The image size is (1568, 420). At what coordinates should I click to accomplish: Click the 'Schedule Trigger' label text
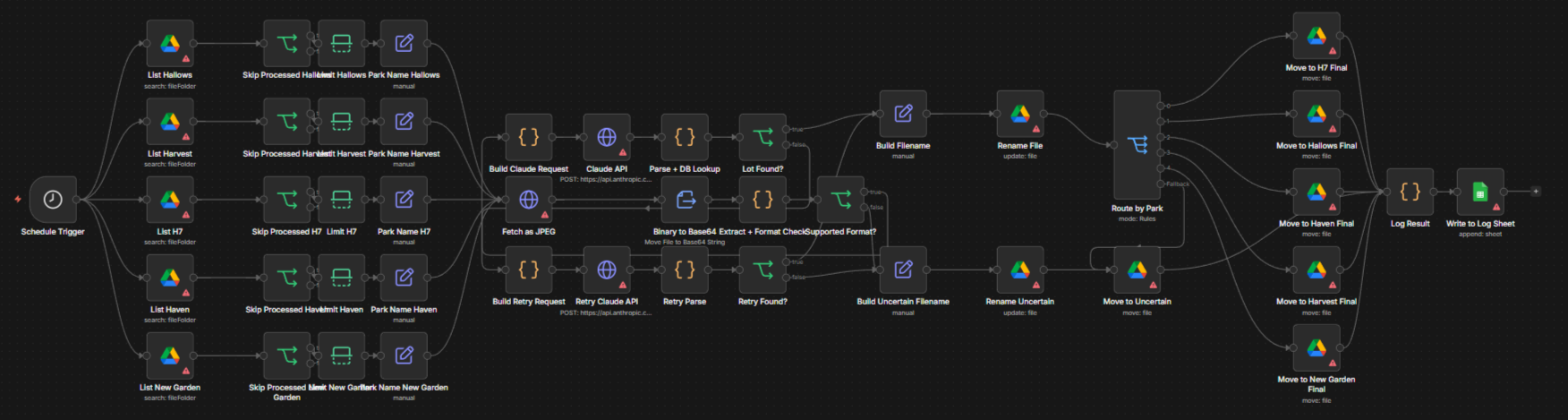(x=53, y=232)
